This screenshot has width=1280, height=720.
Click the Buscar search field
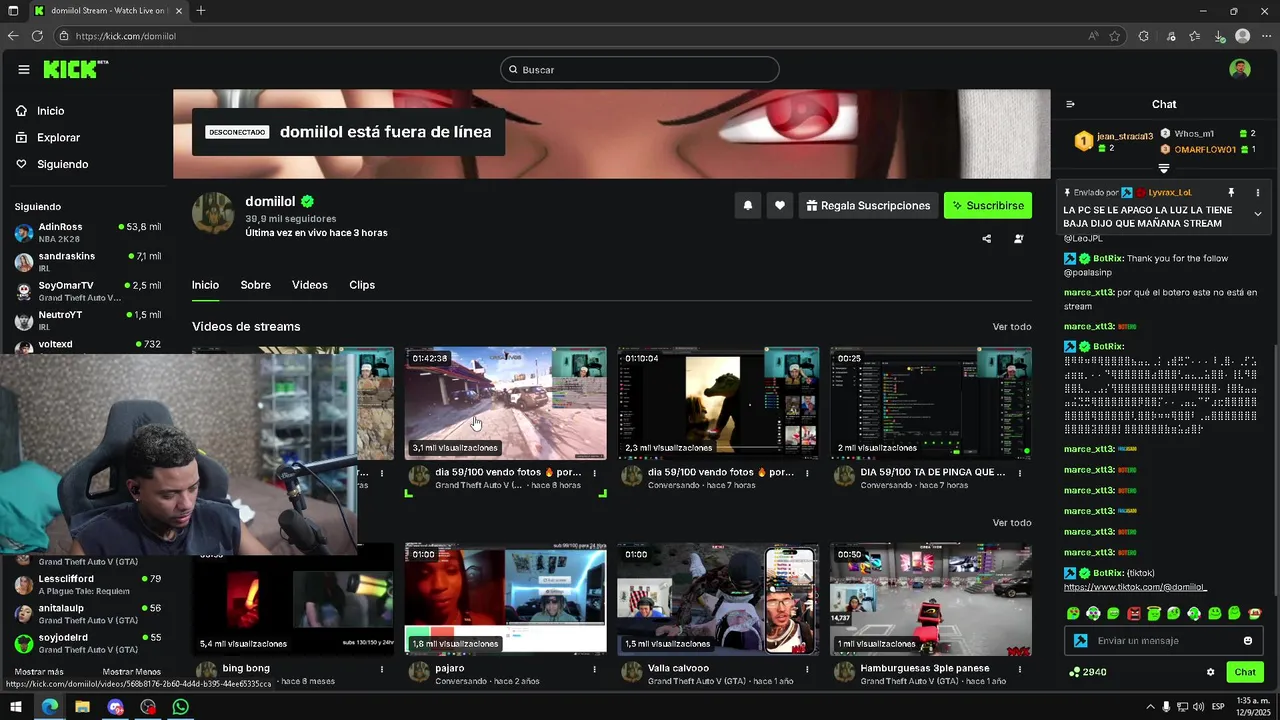tap(640, 69)
